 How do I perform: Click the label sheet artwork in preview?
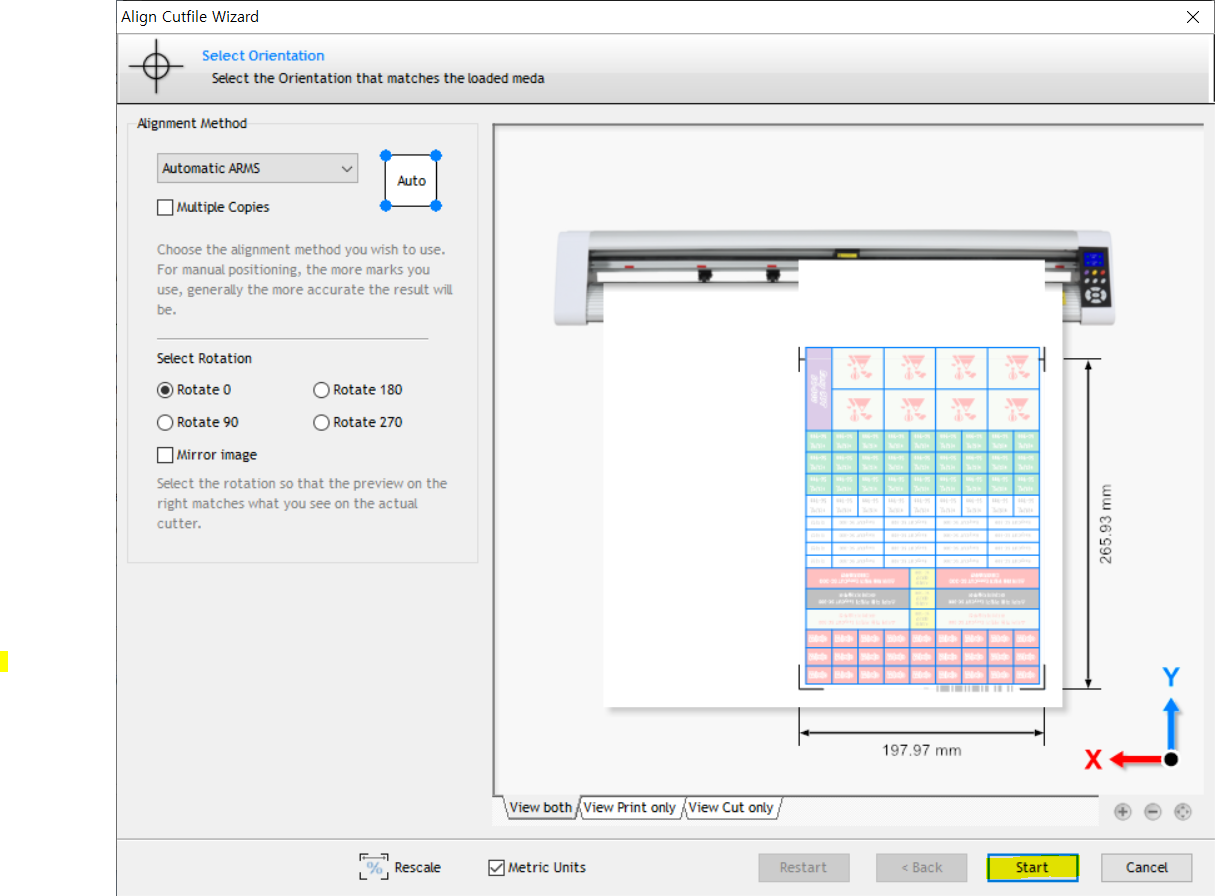[921, 517]
